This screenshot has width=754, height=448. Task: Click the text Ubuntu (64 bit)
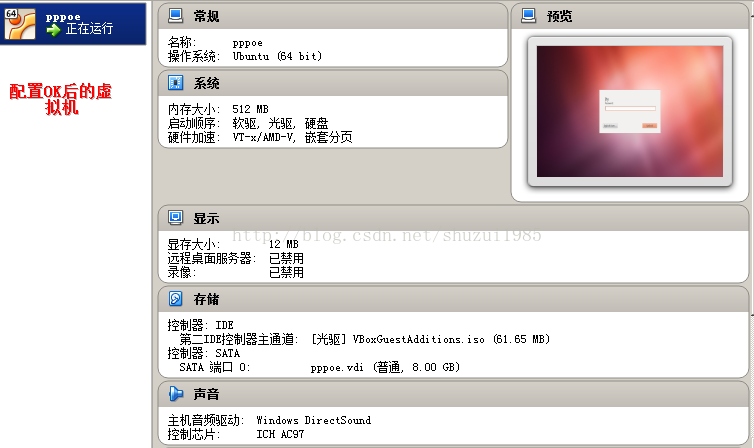click(x=277, y=56)
